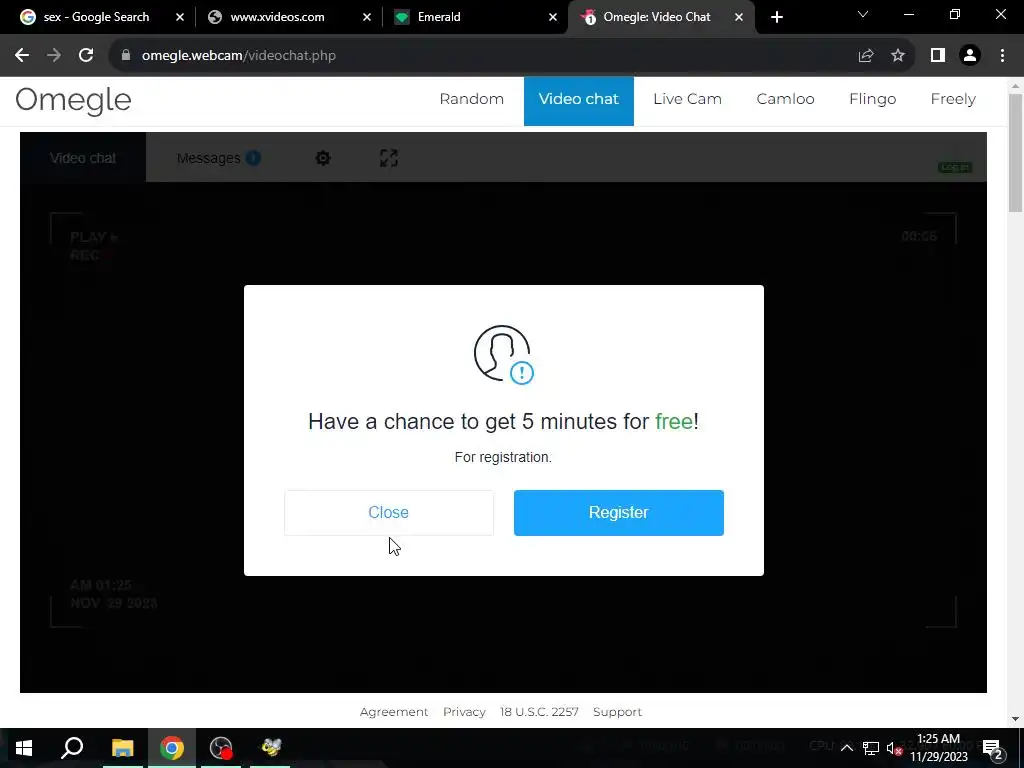Screen dimensions: 1024x768
Task: Open the Freely nav item
Action: pyautogui.click(x=953, y=99)
